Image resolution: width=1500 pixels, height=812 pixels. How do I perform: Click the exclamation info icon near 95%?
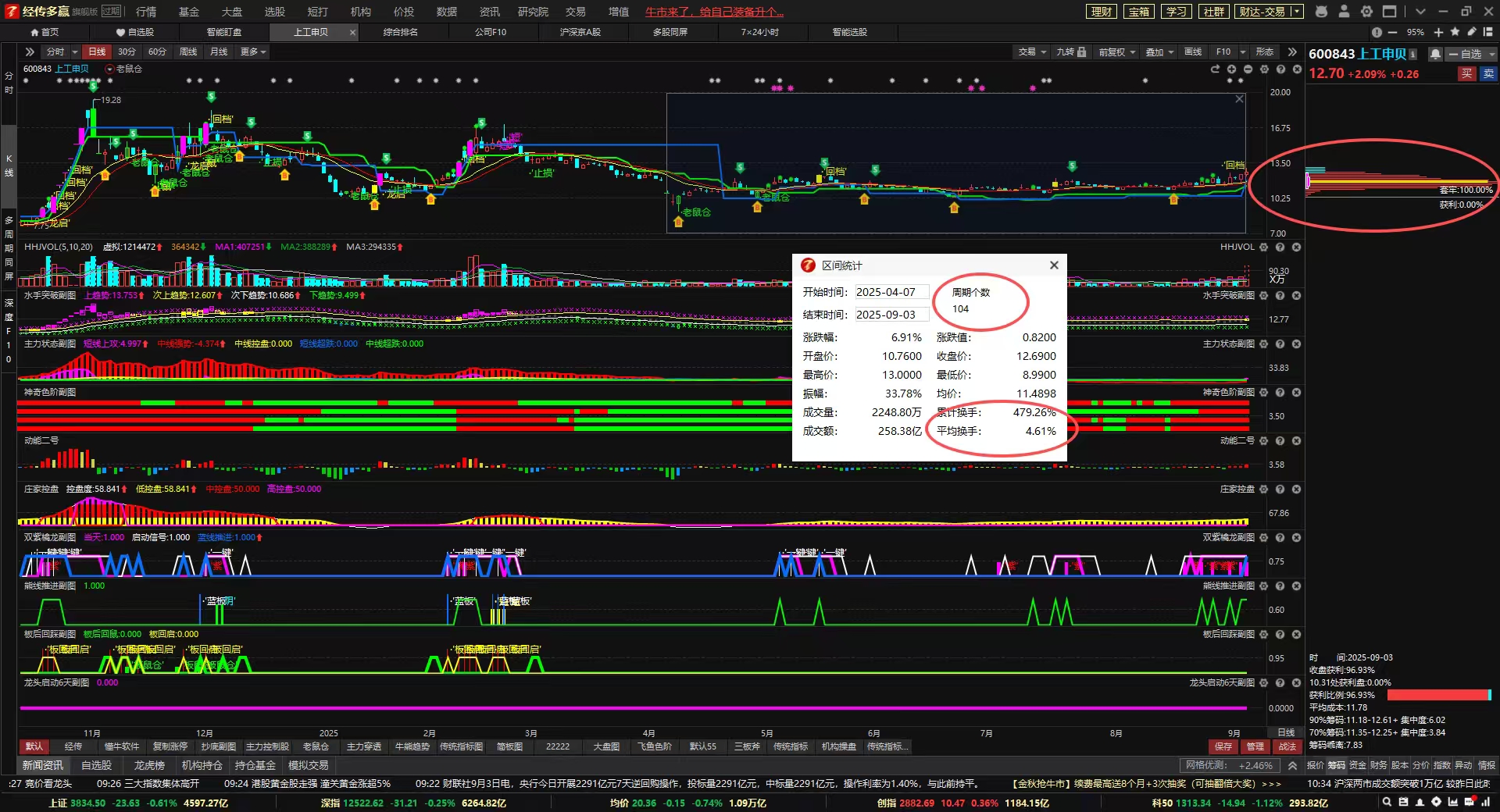(x=1377, y=32)
